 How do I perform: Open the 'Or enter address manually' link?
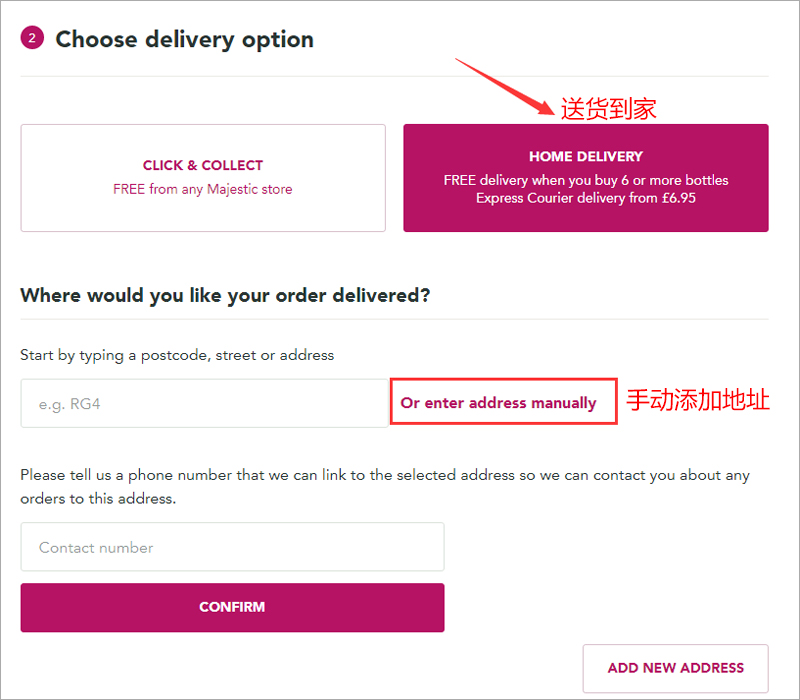(498, 403)
